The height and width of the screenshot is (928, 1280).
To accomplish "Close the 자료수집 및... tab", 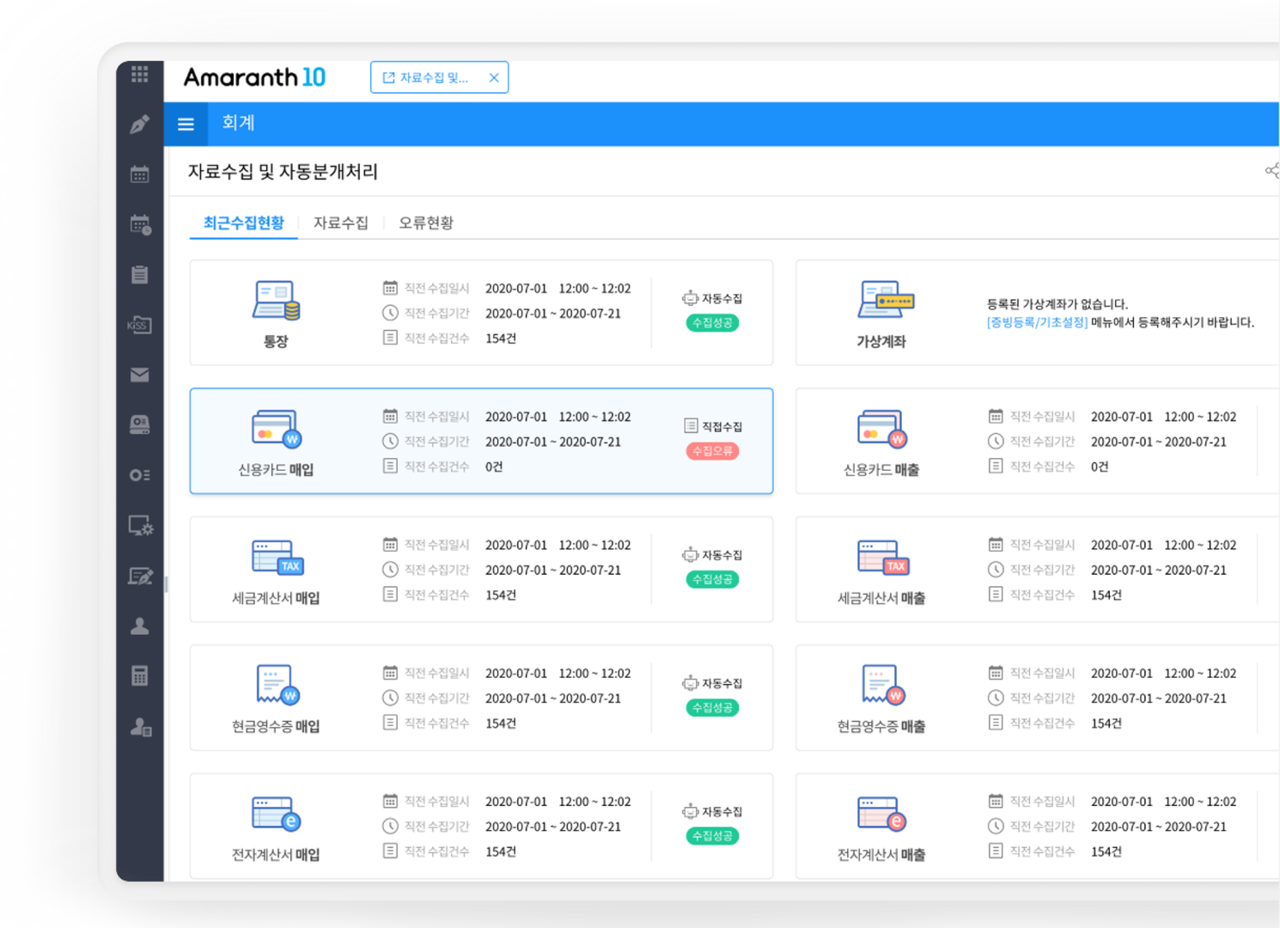I will (494, 77).
